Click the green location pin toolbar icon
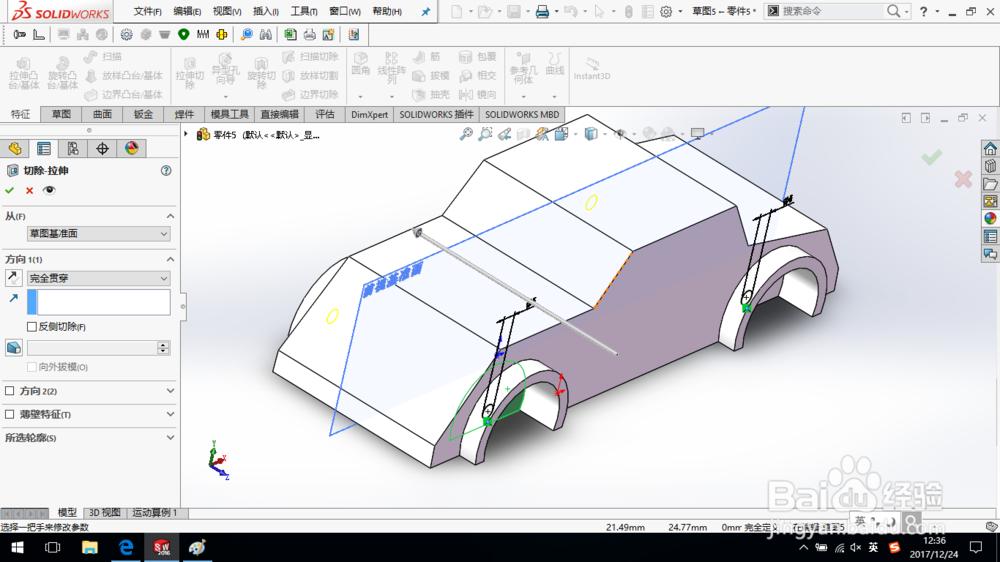The height and width of the screenshot is (562, 1000). [x=184, y=34]
